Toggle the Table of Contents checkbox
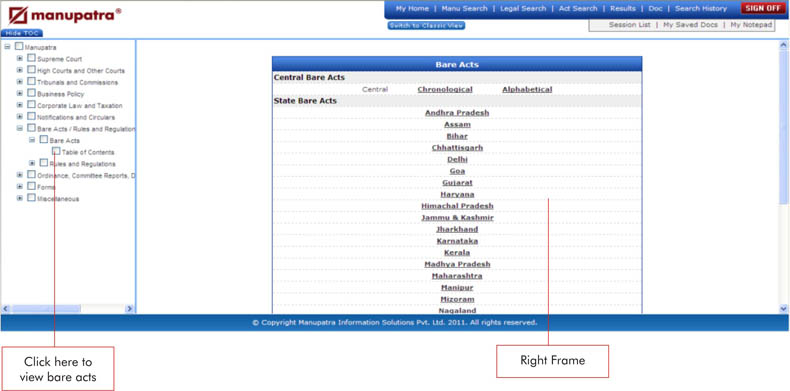Viewport: 790px width, 391px height. tap(56, 151)
